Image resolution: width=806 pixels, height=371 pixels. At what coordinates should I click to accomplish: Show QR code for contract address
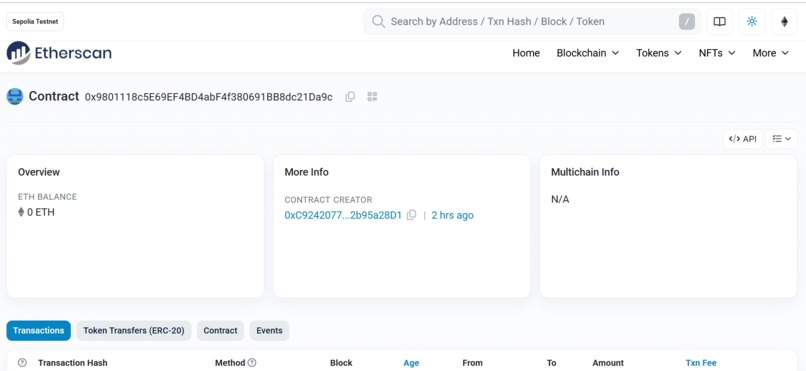tap(373, 97)
